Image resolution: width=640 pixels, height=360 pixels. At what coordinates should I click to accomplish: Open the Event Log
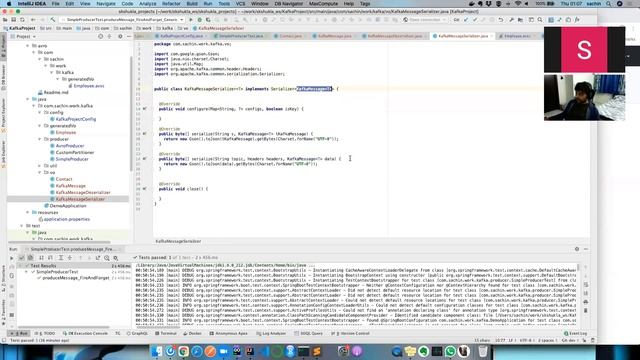(x=576, y=333)
